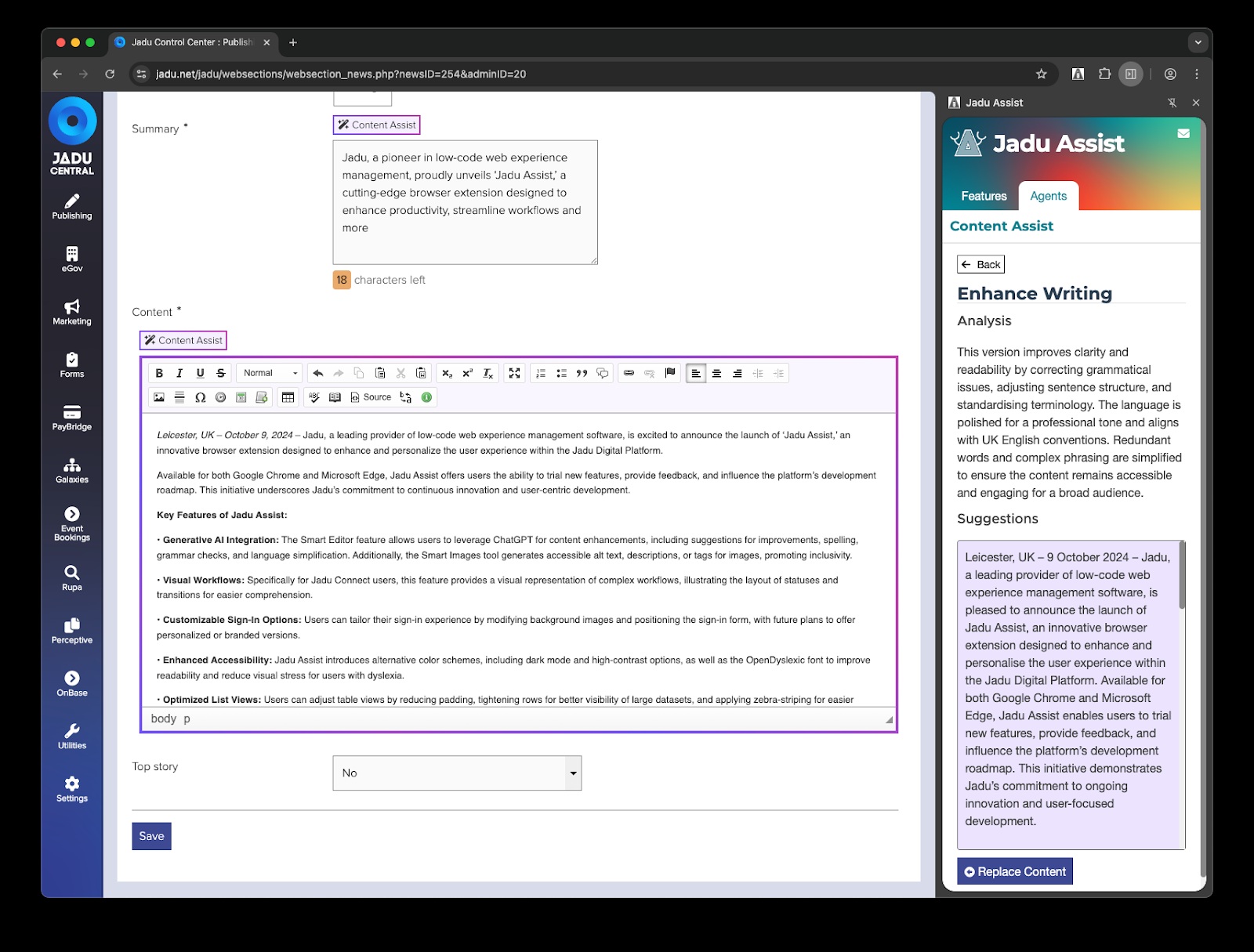Center-align the text in the editor
Viewport: 1254px width, 952px height.
click(716, 373)
